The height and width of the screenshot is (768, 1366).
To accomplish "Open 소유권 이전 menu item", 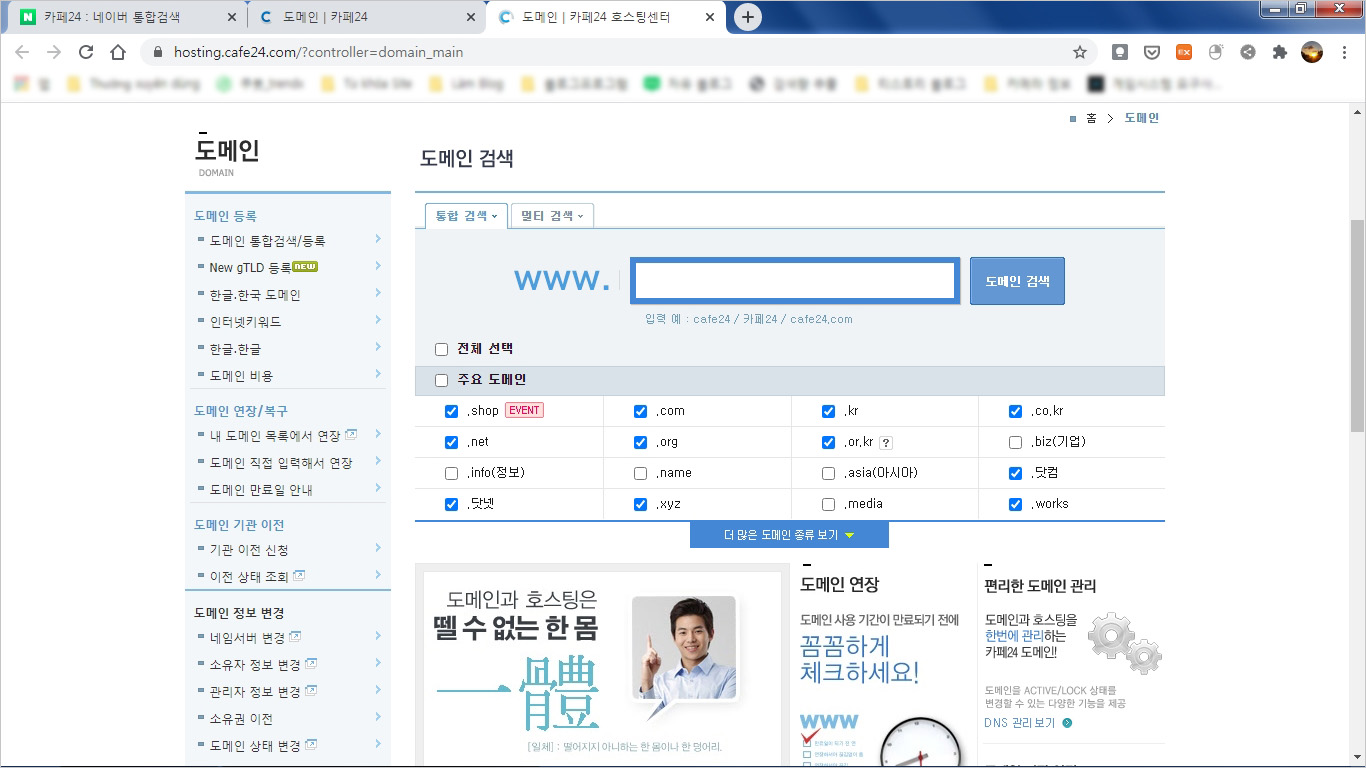I will pyautogui.click(x=241, y=719).
